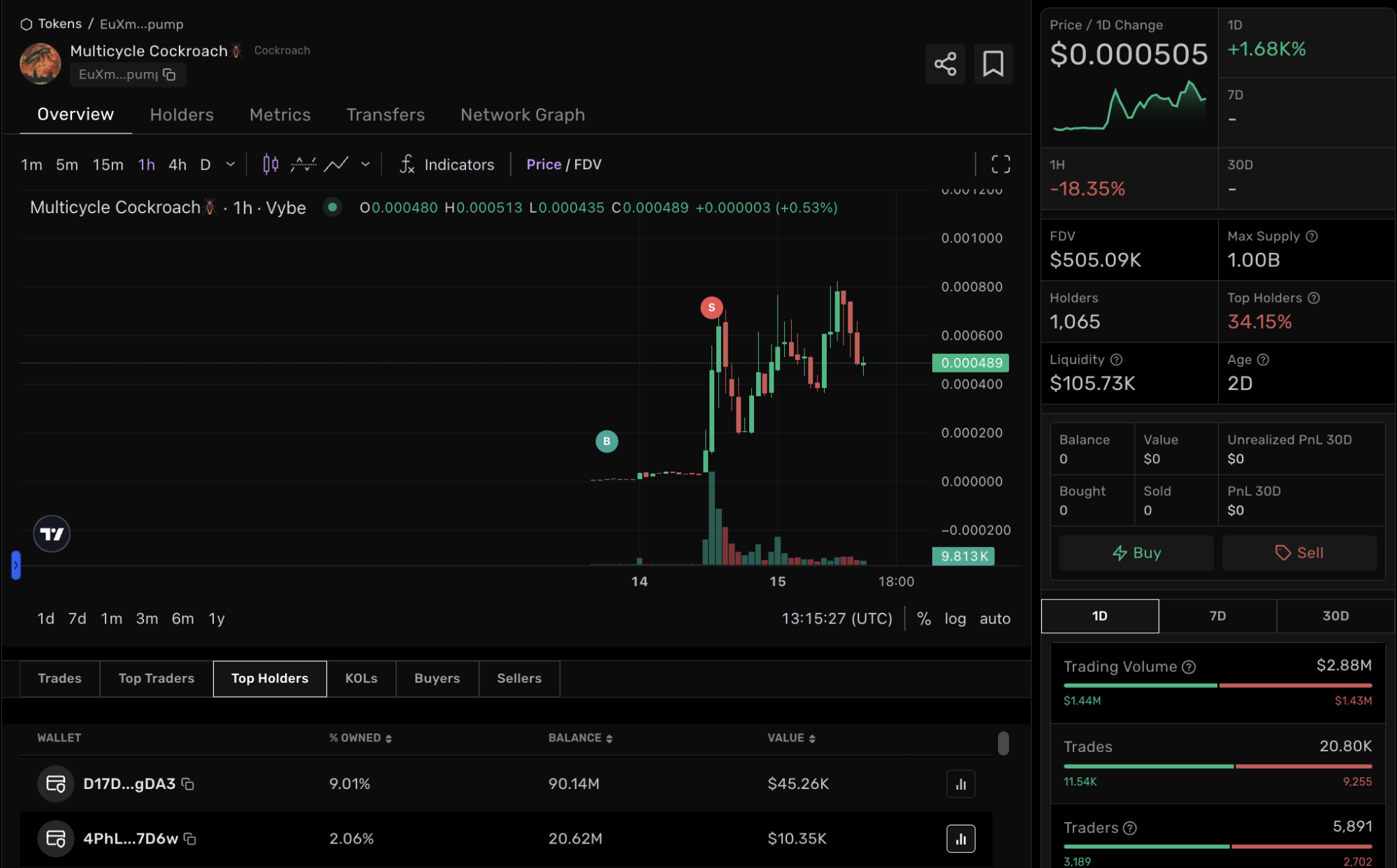The width and height of the screenshot is (1397, 868).
Task: Click the share icon
Action: (x=945, y=64)
